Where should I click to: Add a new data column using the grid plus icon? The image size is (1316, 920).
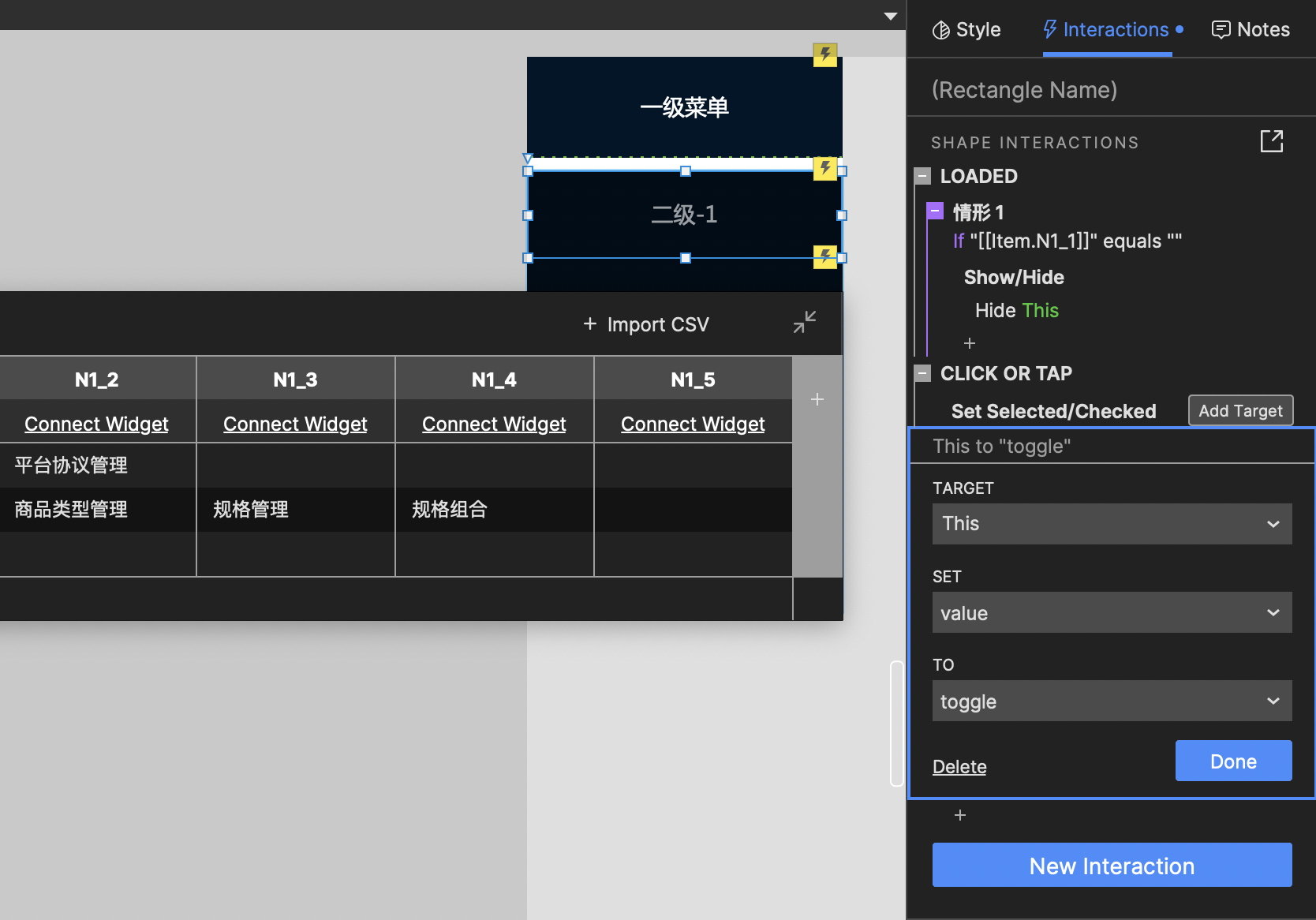tap(817, 398)
